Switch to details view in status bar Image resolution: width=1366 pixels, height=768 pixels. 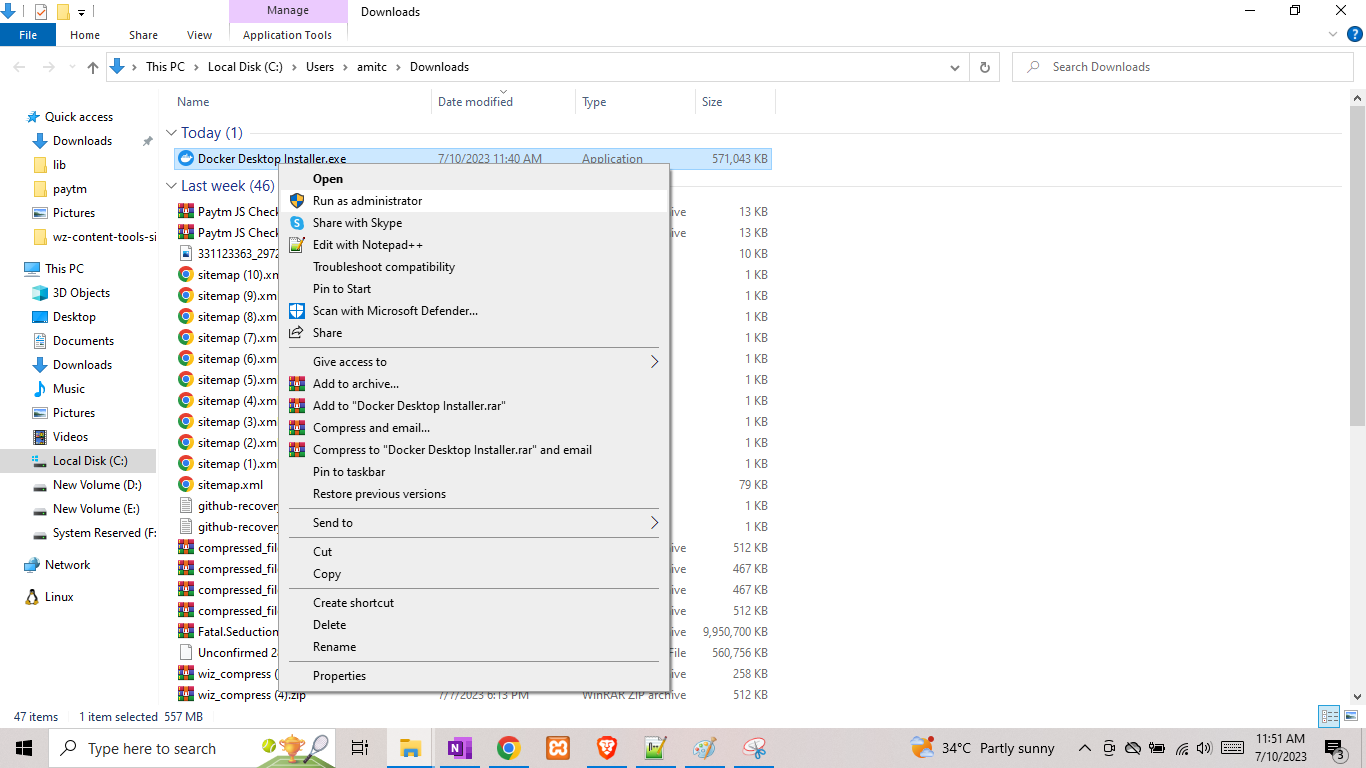tap(1329, 716)
